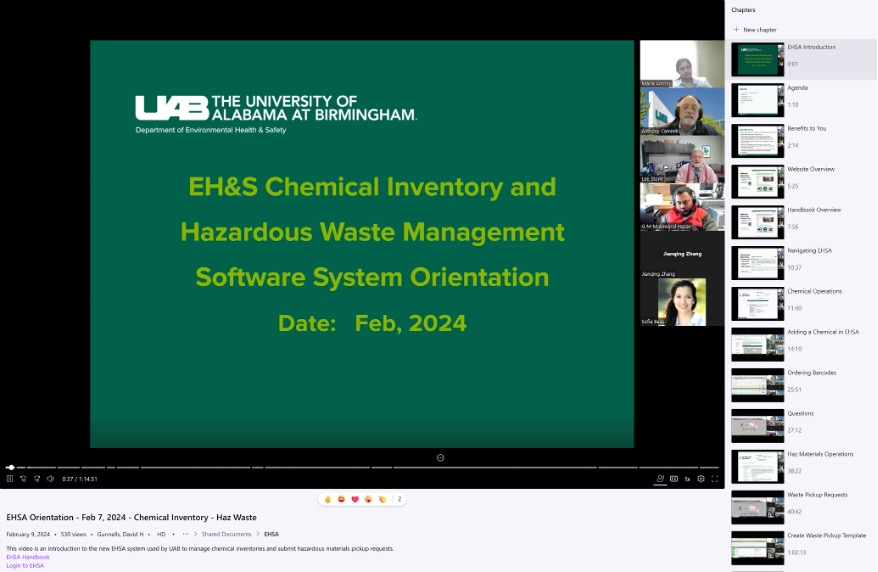This screenshot has height=572, width=878.
Task: Open the video settings gear
Action: pos(700,479)
